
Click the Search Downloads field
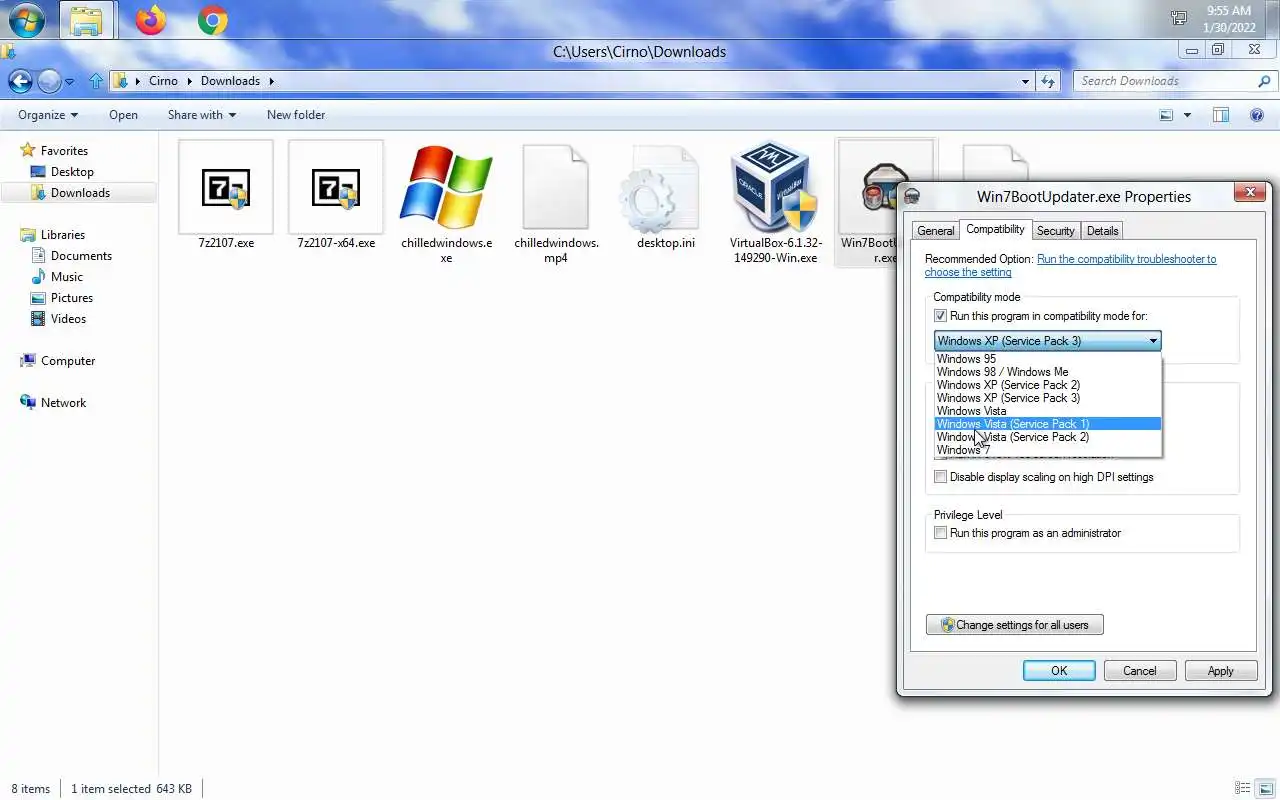[x=1165, y=81]
